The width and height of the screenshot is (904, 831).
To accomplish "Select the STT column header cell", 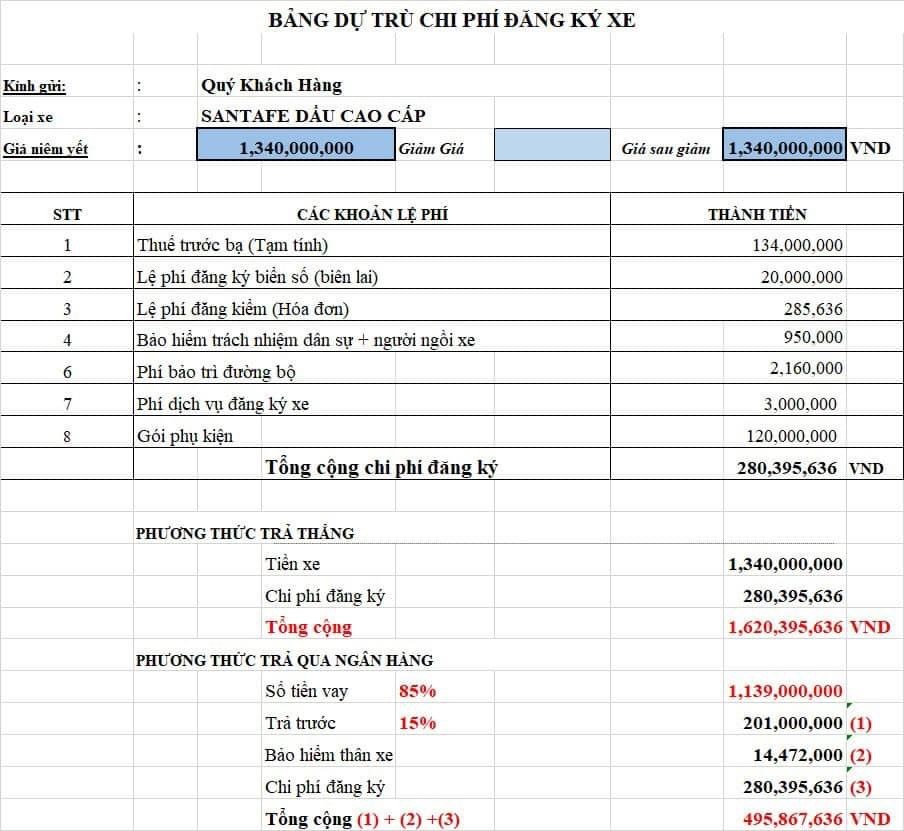I will (67, 213).
